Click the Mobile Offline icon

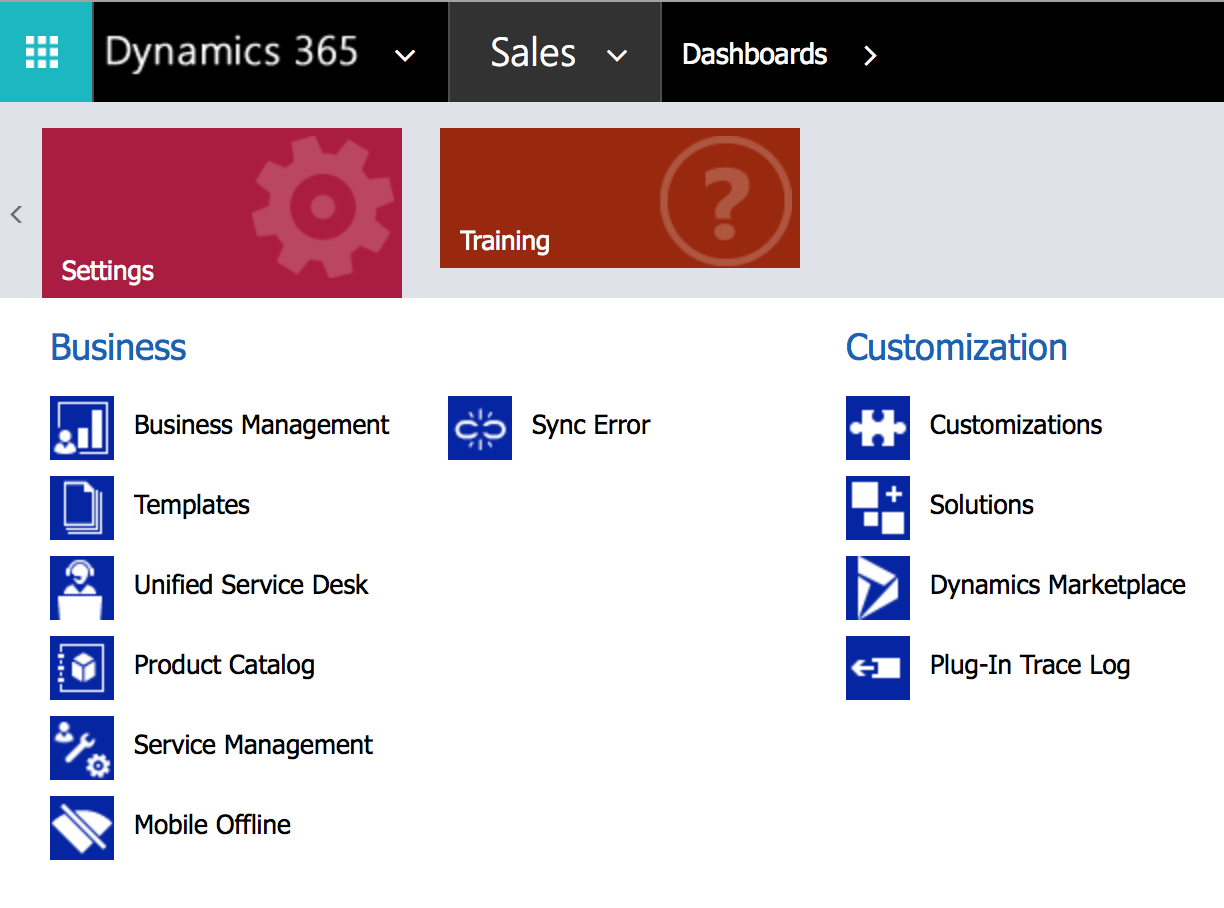point(82,828)
